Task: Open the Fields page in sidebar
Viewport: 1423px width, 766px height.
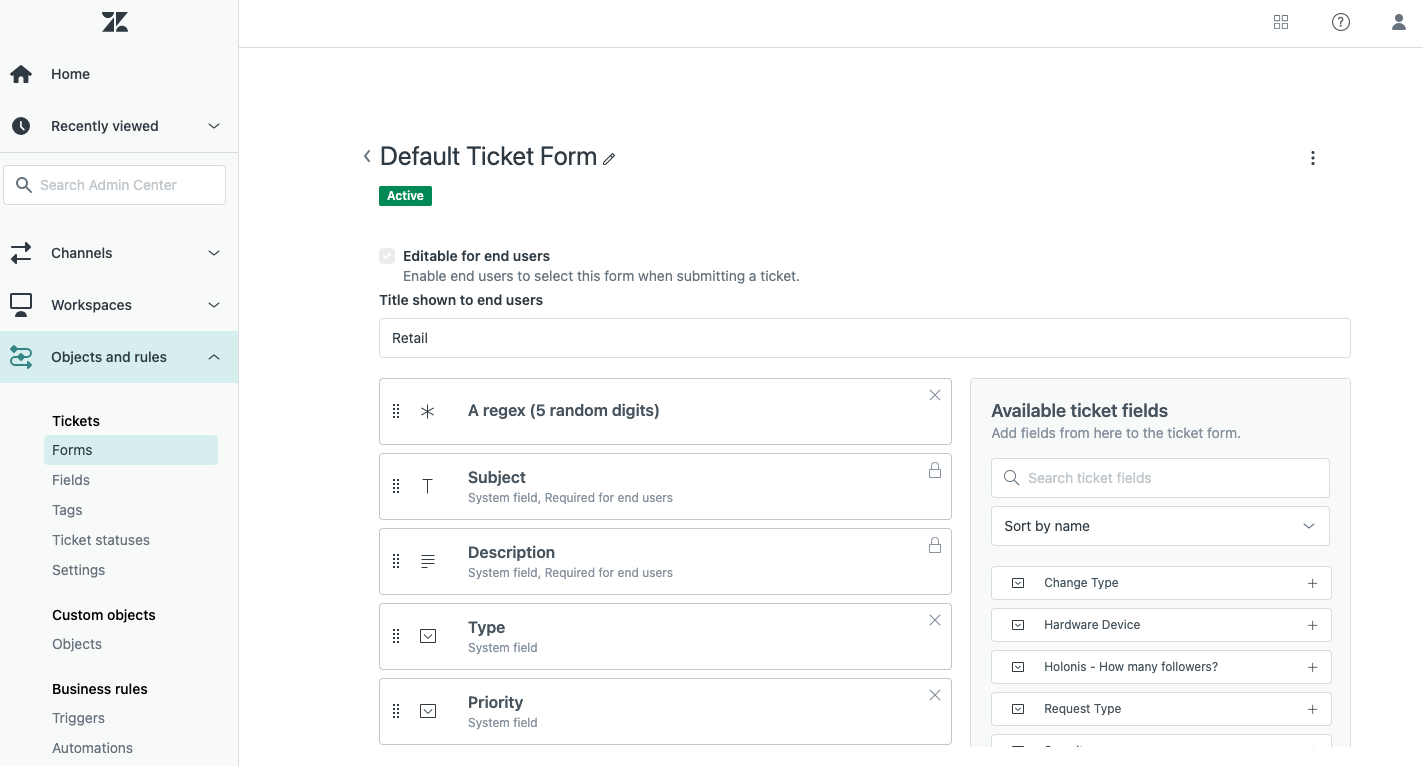Action: [71, 480]
